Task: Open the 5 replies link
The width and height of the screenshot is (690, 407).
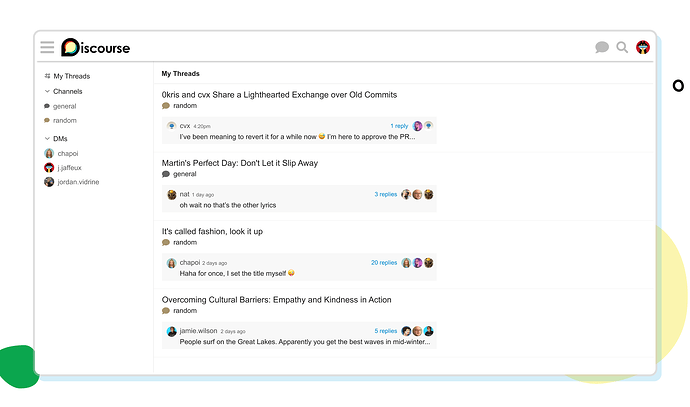Action: coord(386,331)
